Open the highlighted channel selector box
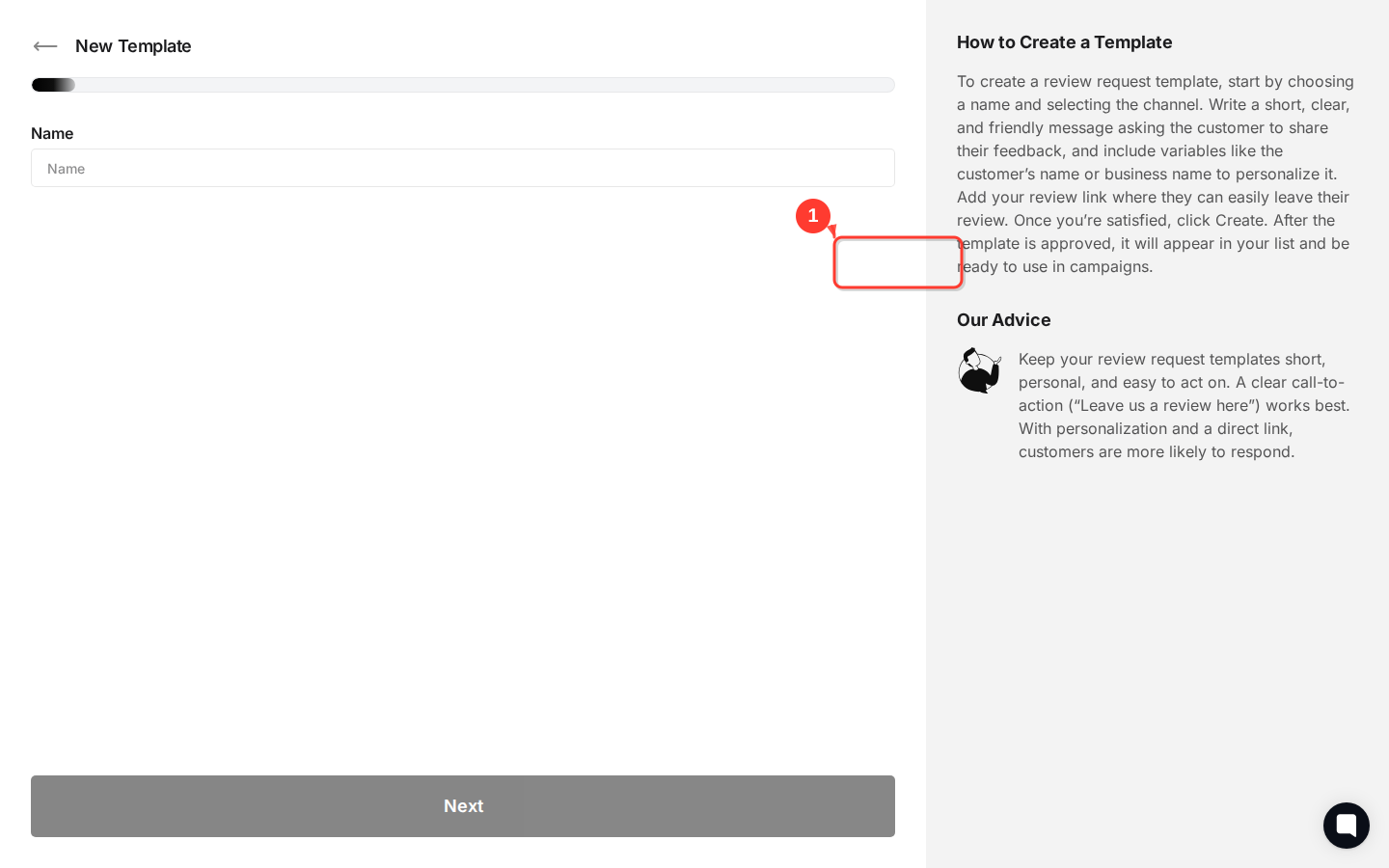 (x=898, y=262)
